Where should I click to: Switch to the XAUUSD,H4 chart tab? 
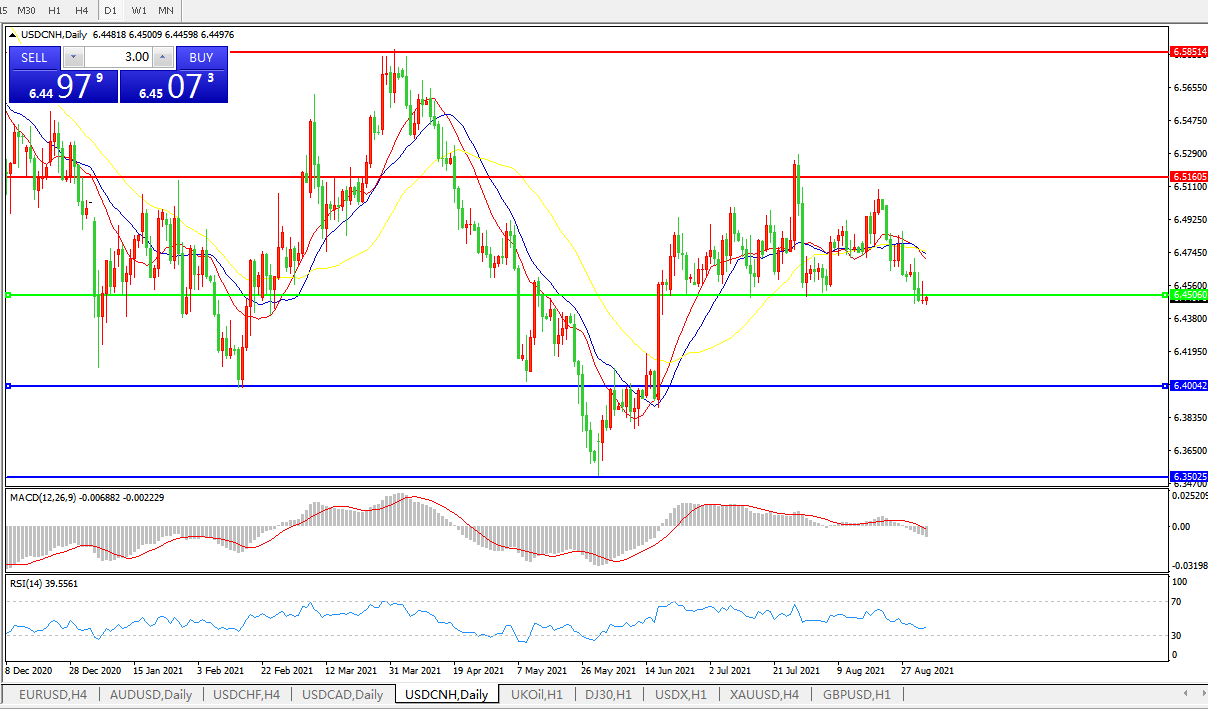pos(763,695)
